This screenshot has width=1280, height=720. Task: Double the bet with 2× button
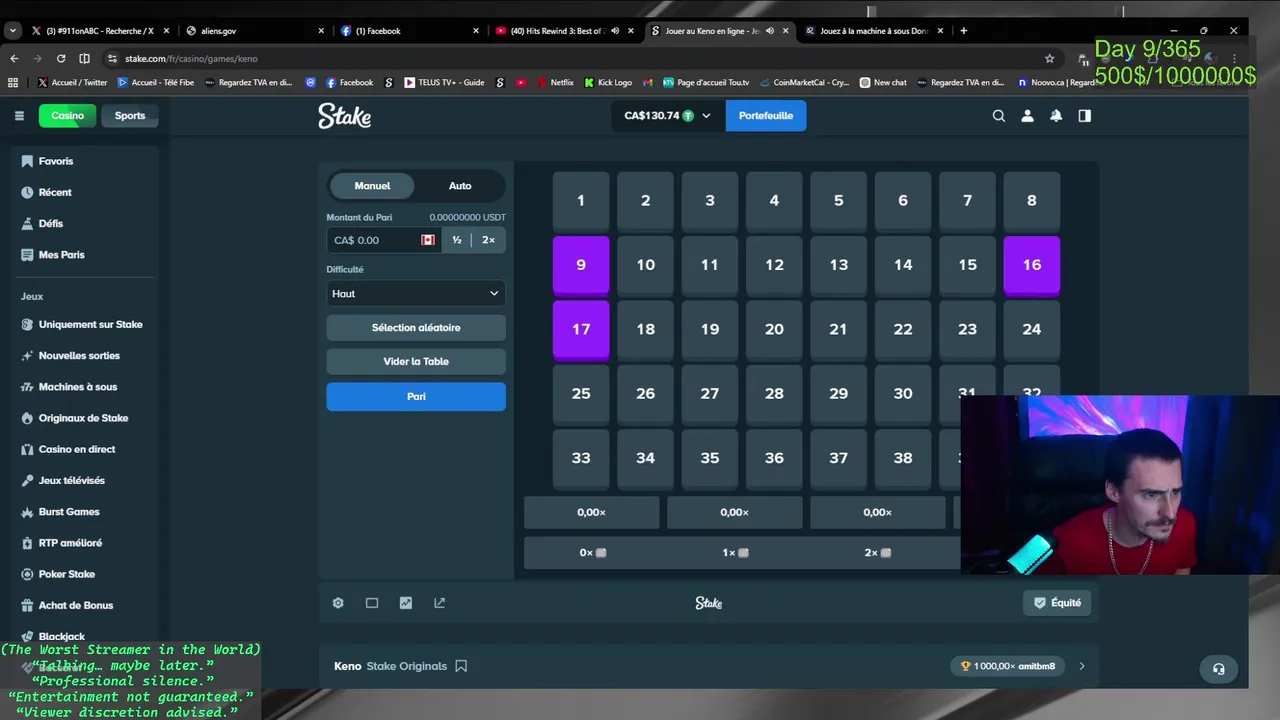[488, 240]
